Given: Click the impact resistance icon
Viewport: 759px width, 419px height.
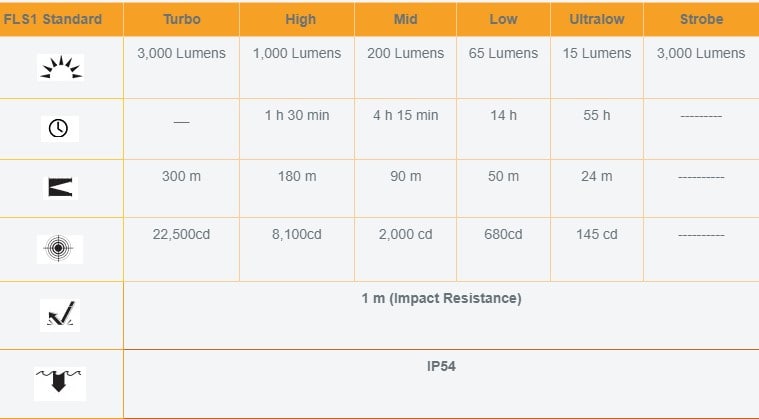Looking at the screenshot, I should pyautogui.click(x=60, y=315).
